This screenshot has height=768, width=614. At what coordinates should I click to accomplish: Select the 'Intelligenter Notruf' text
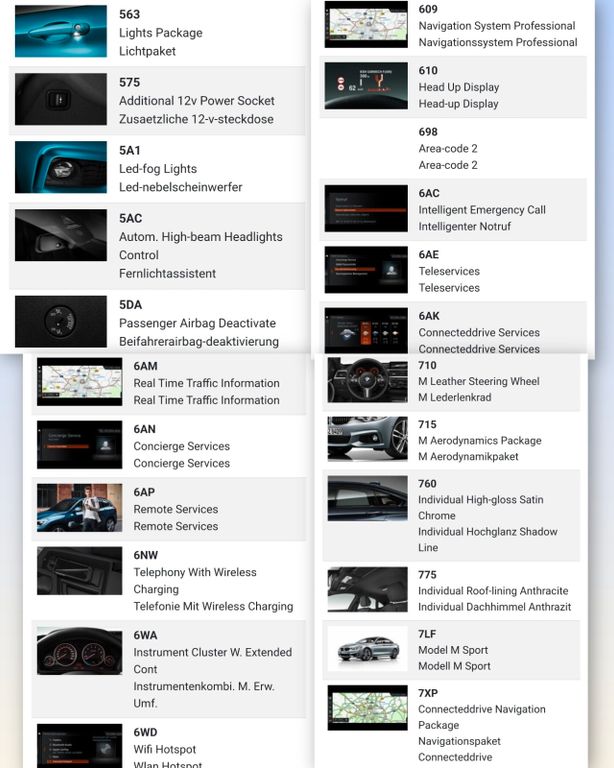coord(465,226)
